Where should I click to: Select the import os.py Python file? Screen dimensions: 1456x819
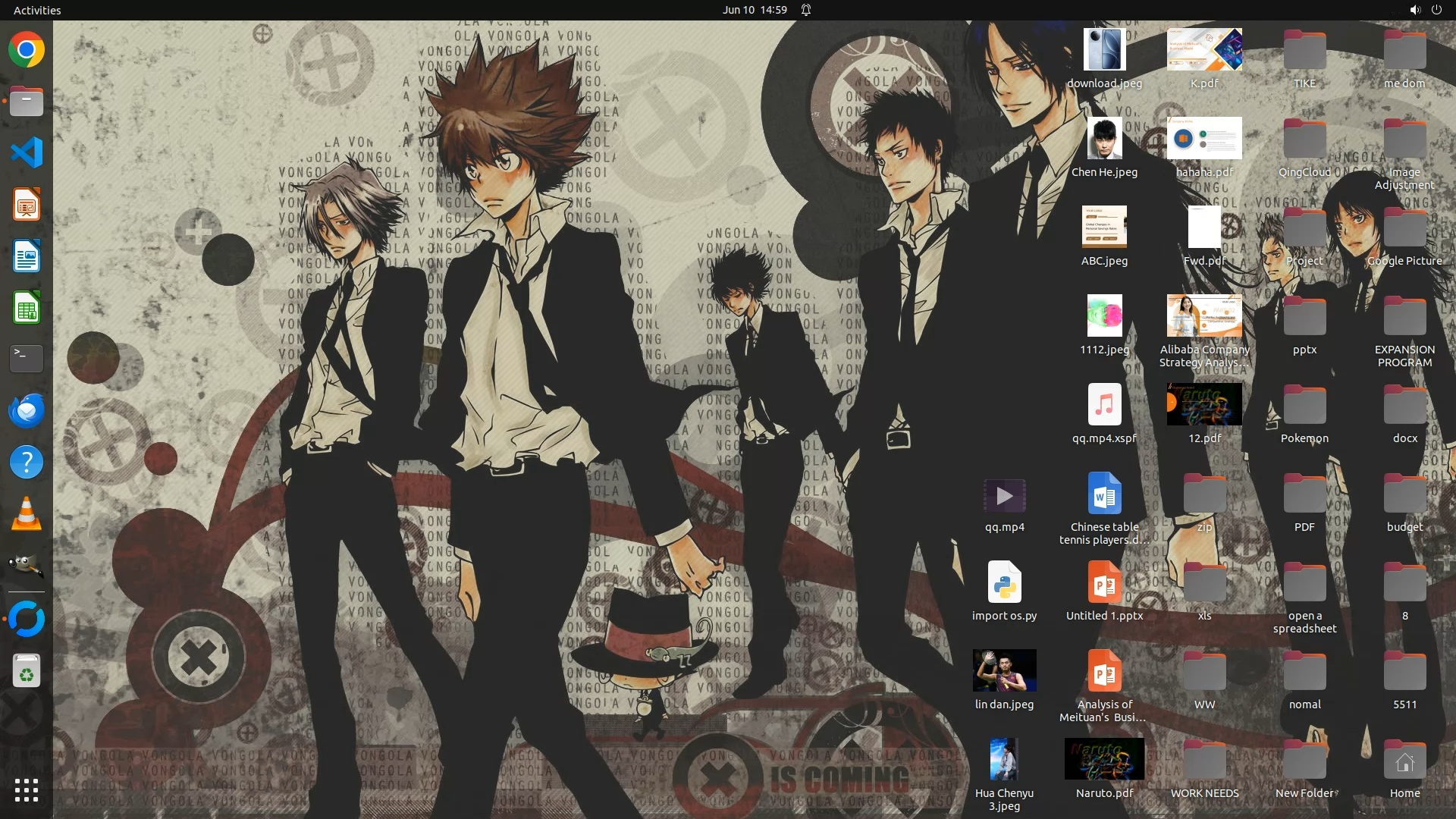(1004, 584)
